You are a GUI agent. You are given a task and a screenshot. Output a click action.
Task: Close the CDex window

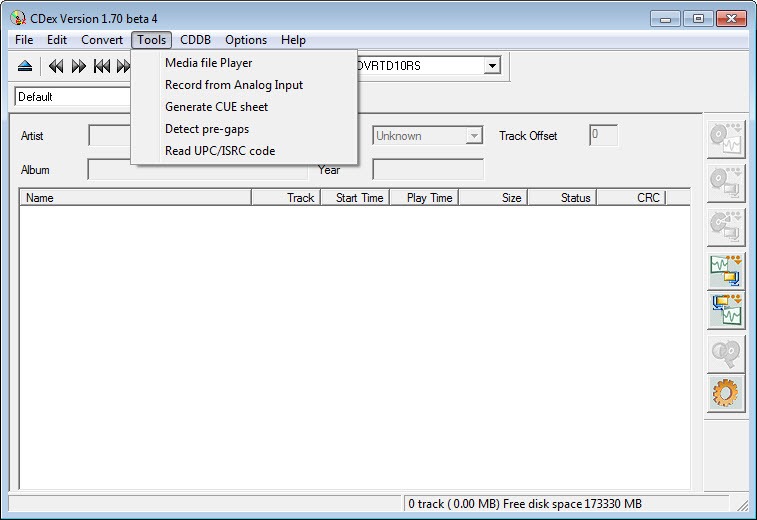731,19
